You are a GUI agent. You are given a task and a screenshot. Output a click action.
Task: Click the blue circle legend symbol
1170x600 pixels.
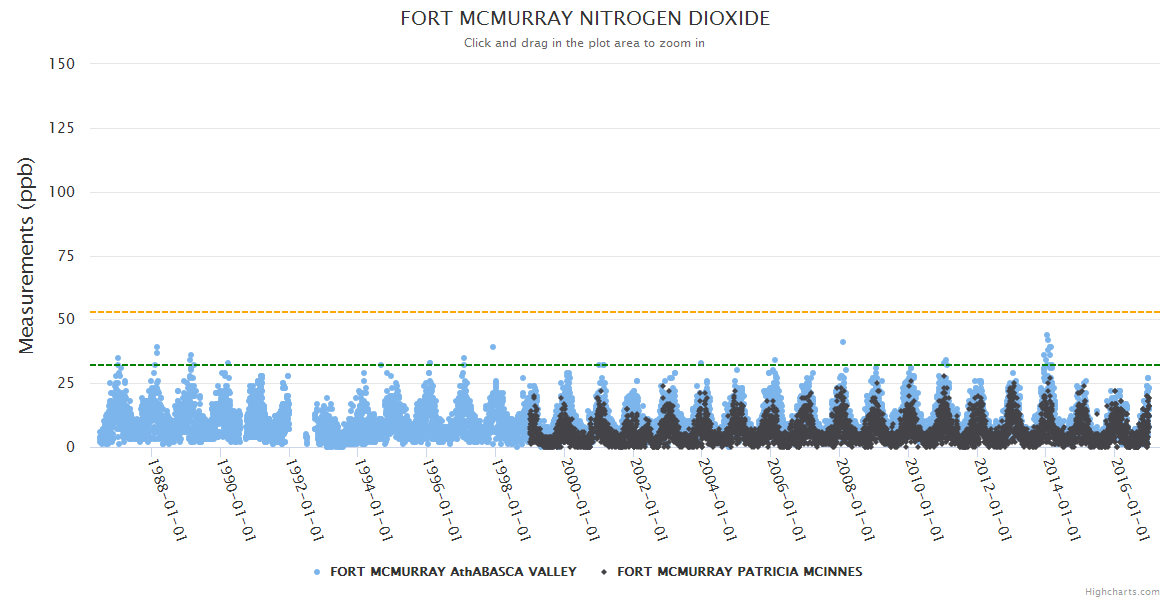click(x=317, y=572)
